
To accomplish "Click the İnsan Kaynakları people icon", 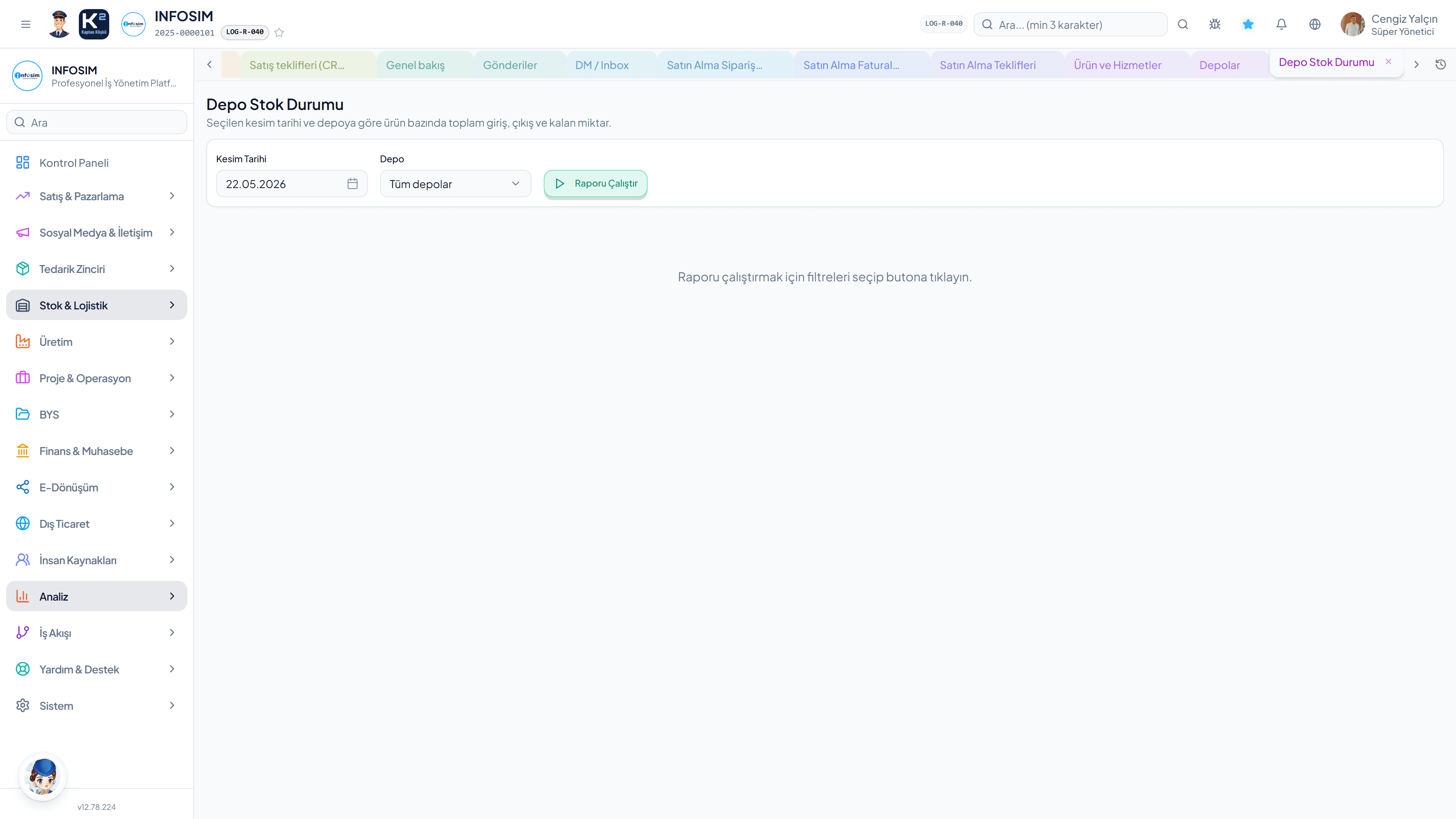I will [x=23, y=560].
